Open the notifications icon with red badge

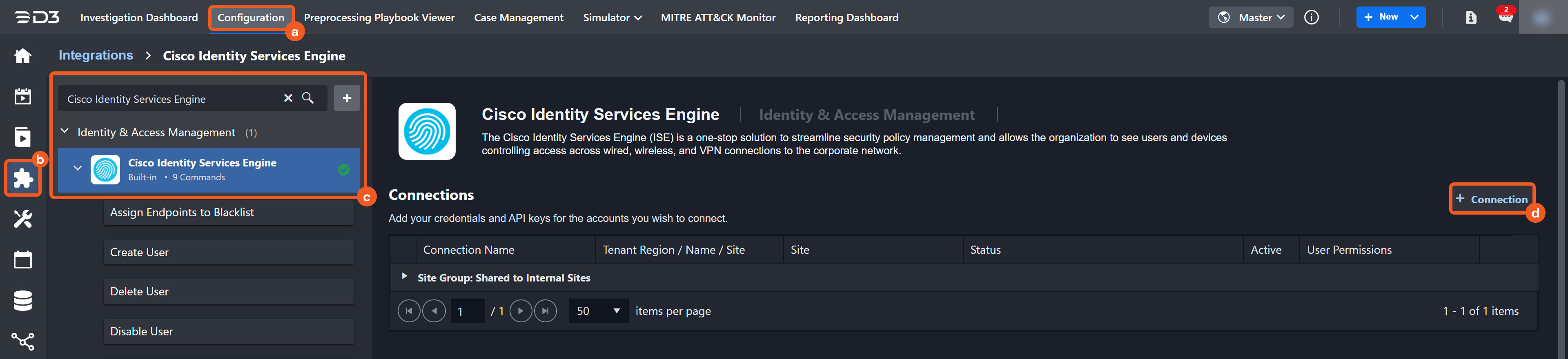[1505, 17]
